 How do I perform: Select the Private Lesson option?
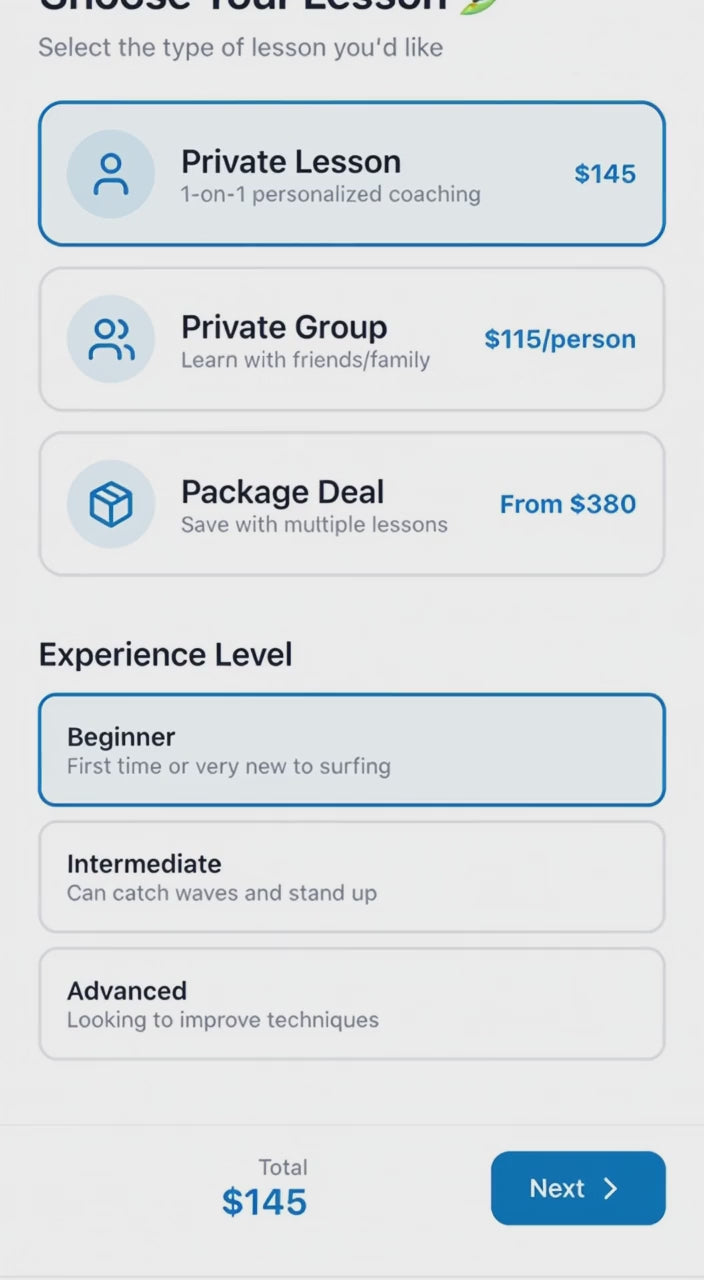(x=352, y=173)
